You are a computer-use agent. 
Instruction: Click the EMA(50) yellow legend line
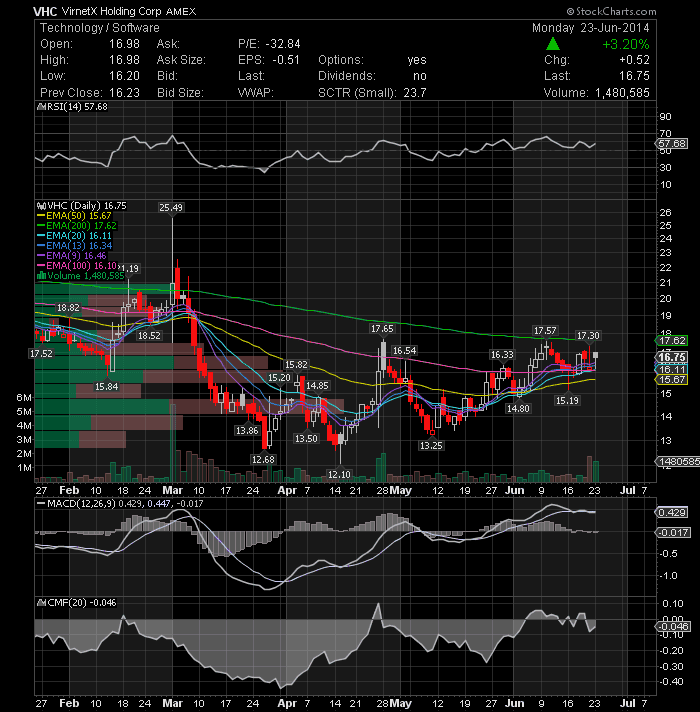41,216
